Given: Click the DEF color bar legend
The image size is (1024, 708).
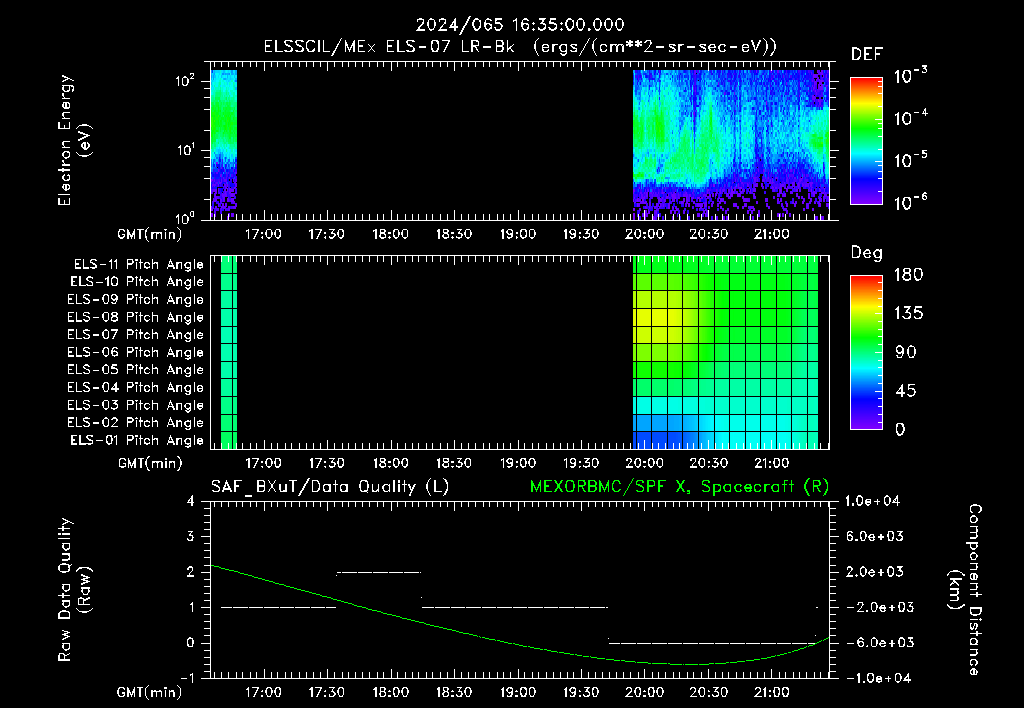Looking at the screenshot, I should (x=866, y=141).
